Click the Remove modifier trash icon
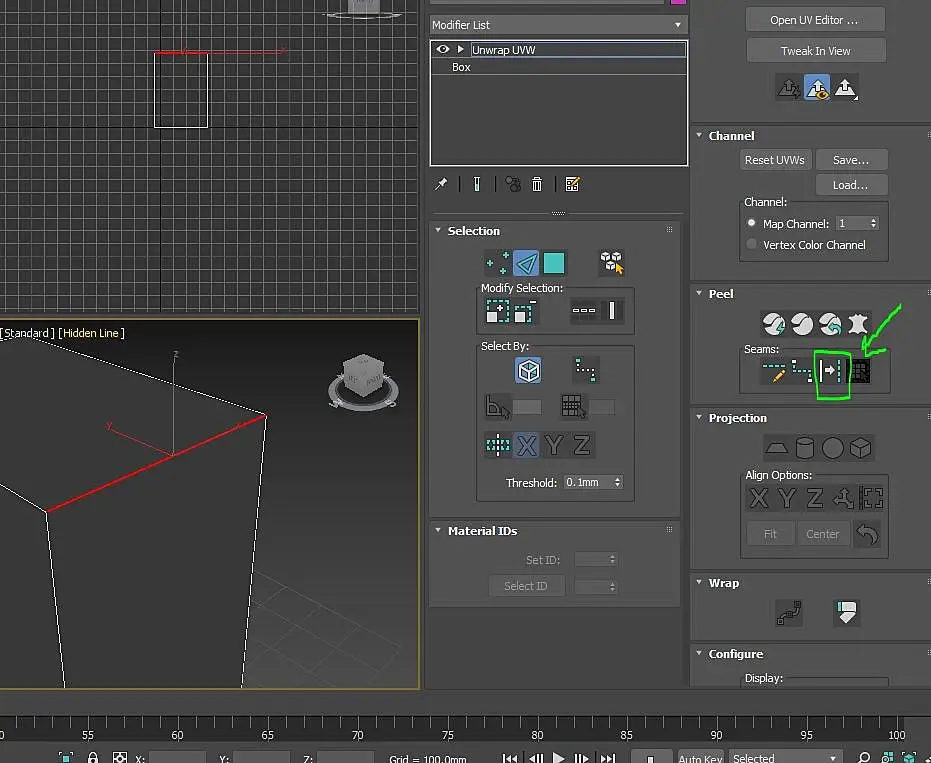The height and width of the screenshot is (763, 931). [x=537, y=185]
